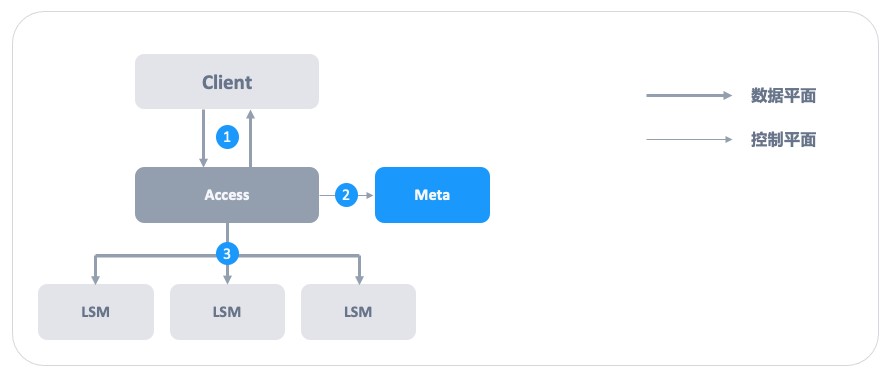Click the thin legend arrow for 控制平面
Screen dimensions: 896x376
(x=689, y=139)
